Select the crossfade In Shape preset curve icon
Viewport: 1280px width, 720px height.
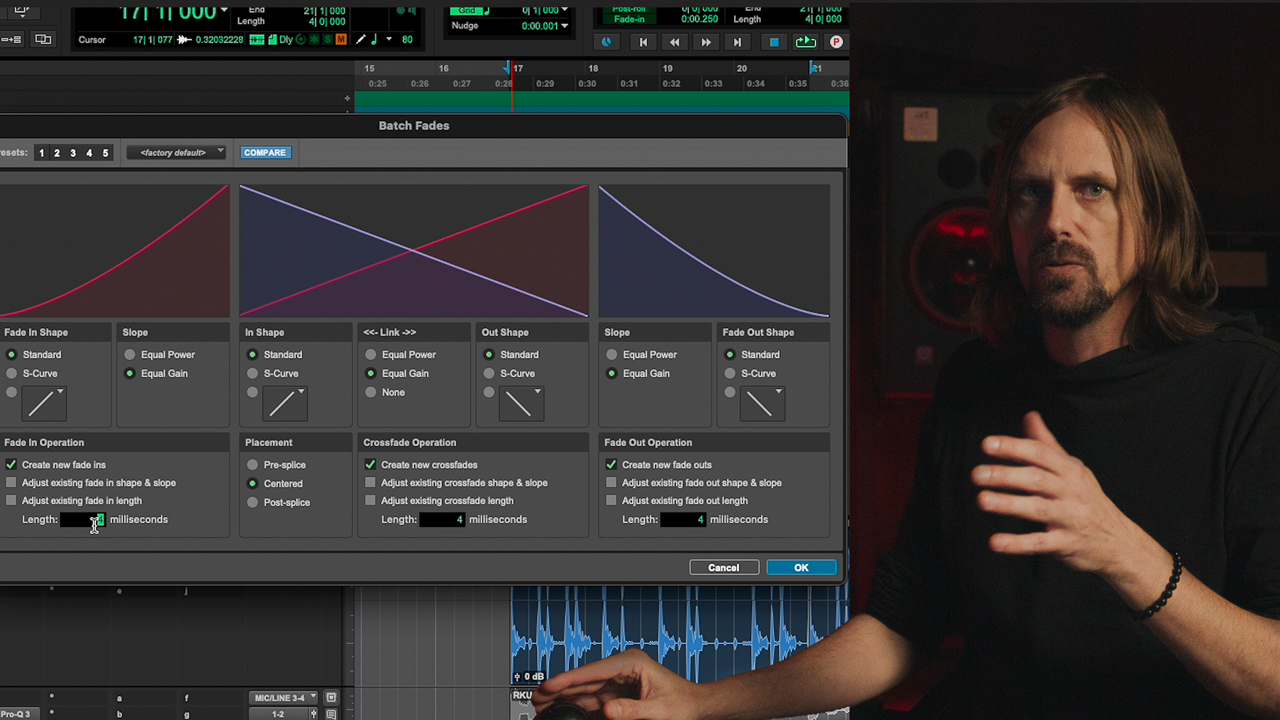[286, 402]
